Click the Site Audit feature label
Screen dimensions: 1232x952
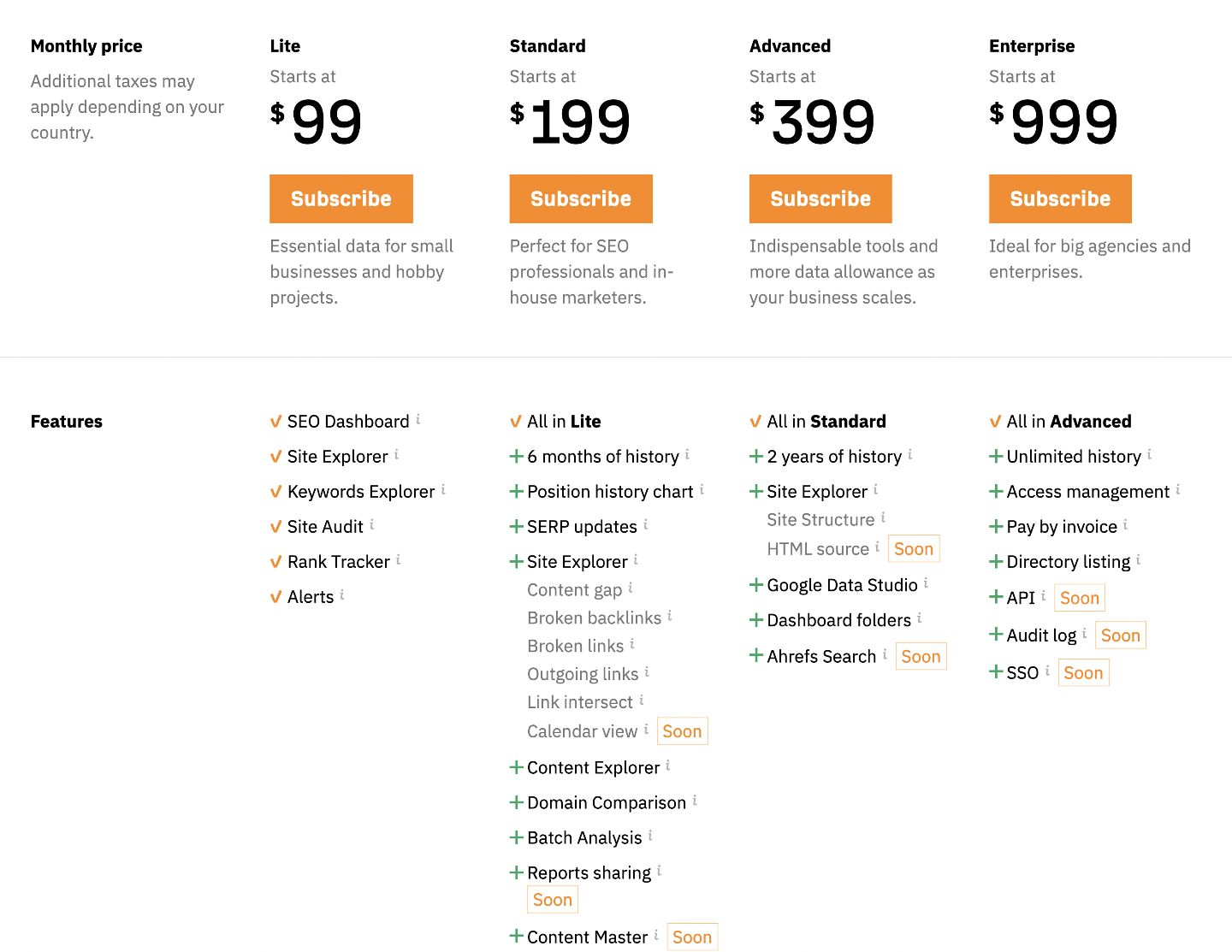coord(325,527)
